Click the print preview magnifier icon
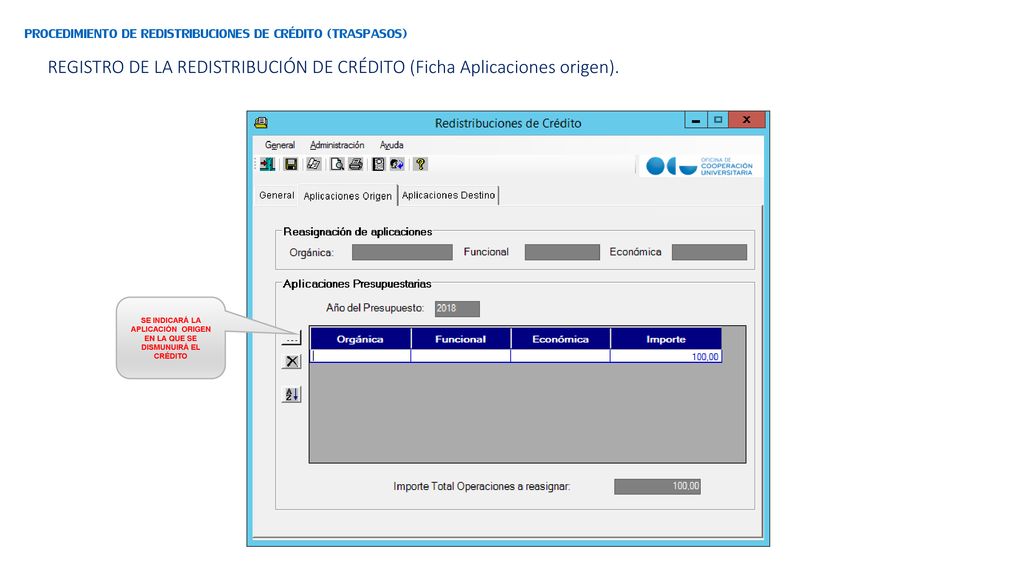Screen dimensions: 1024x576 (x=337, y=165)
